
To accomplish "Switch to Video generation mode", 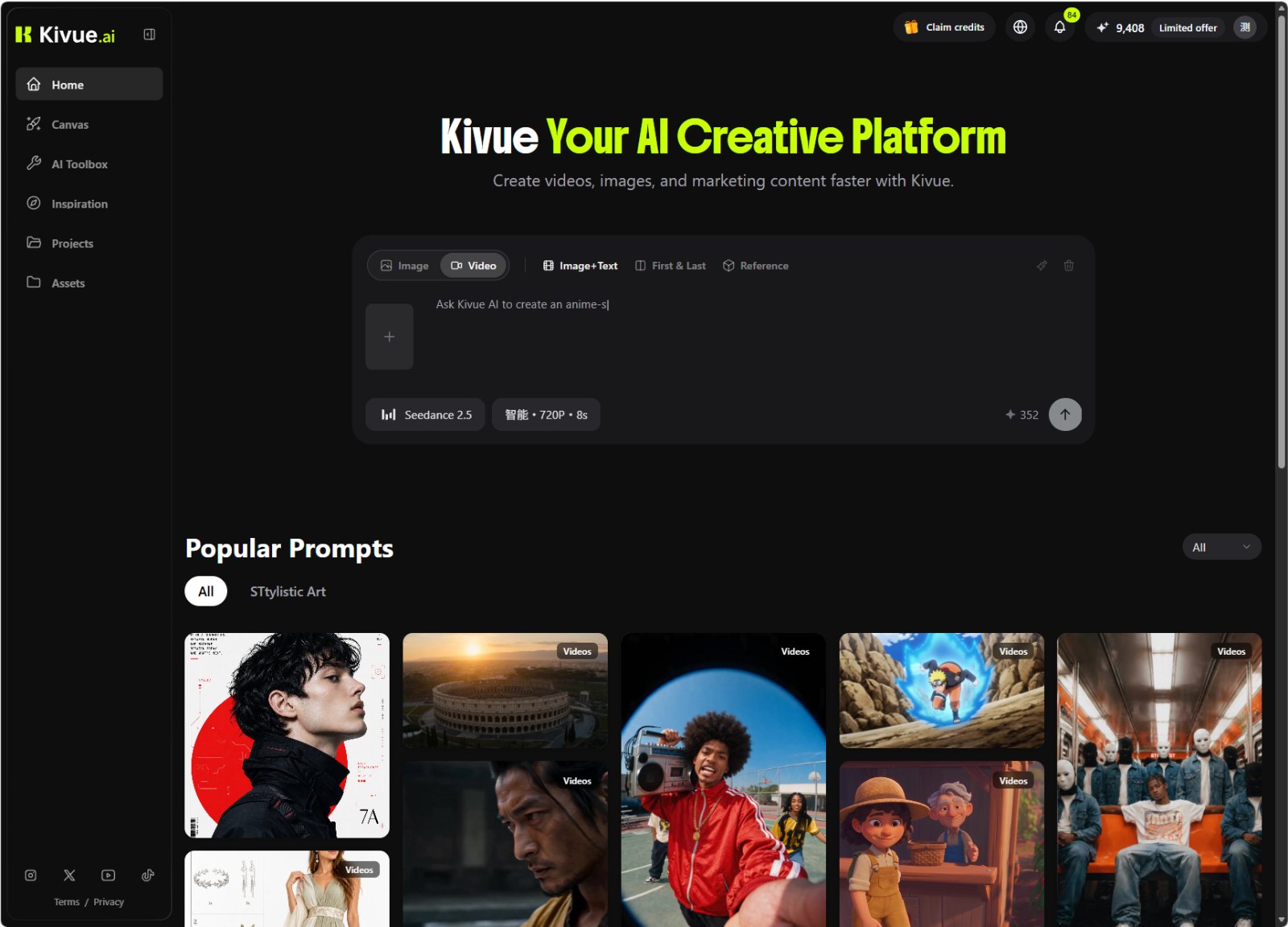I will (x=474, y=266).
